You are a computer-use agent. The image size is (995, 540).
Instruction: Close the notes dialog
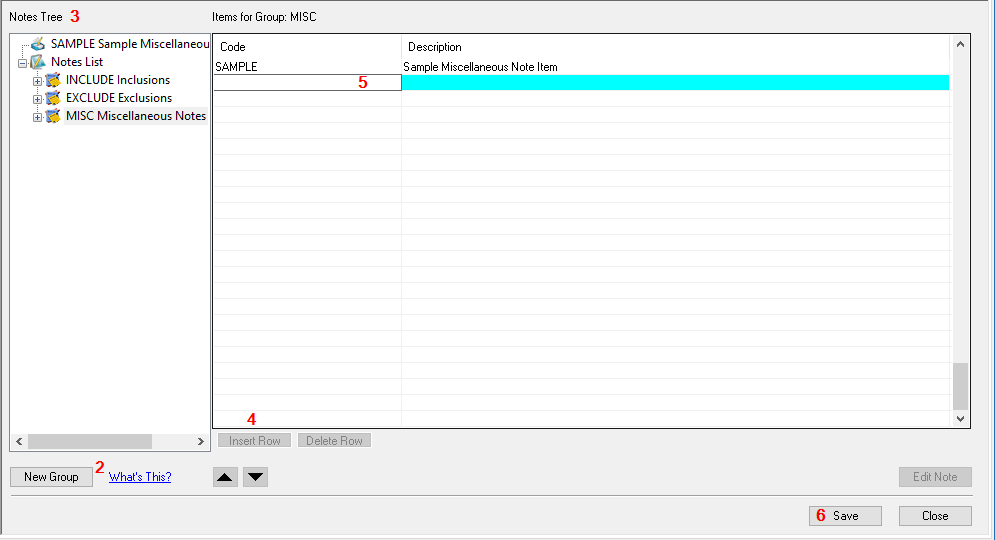coord(935,516)
